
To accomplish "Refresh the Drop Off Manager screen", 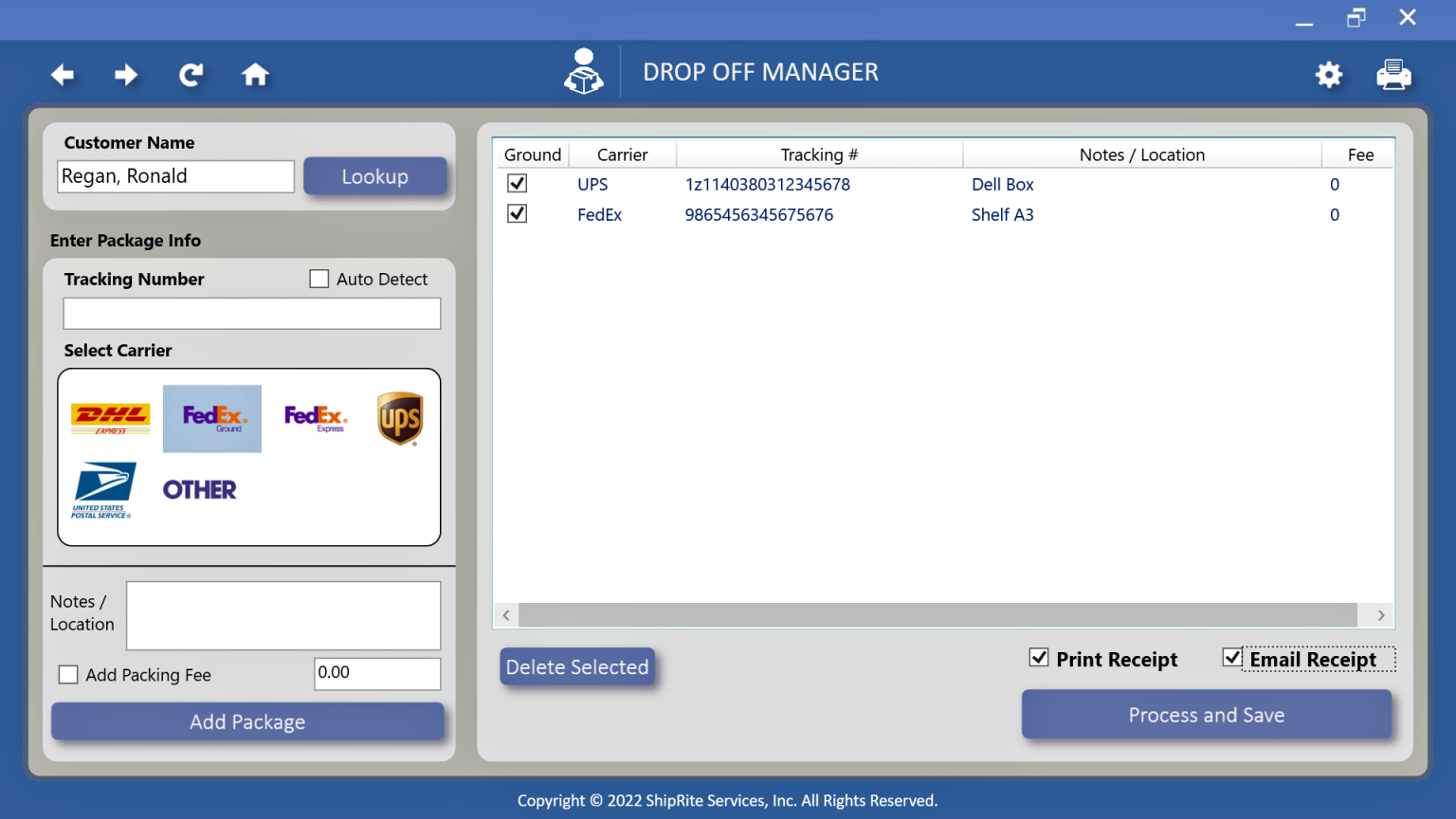I will click(x=191, y=74).
